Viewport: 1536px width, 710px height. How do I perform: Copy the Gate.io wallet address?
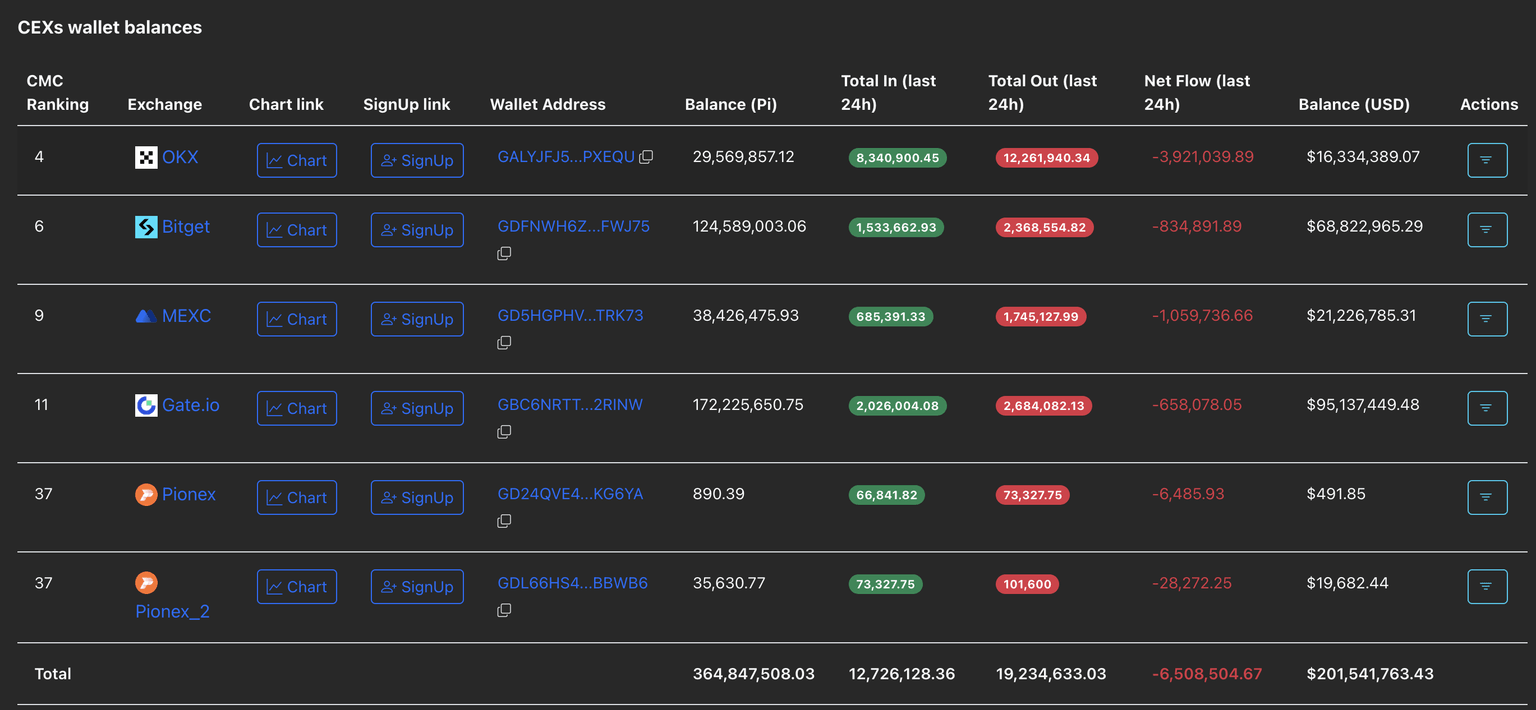pyautogui.click(x=504, y=432)
